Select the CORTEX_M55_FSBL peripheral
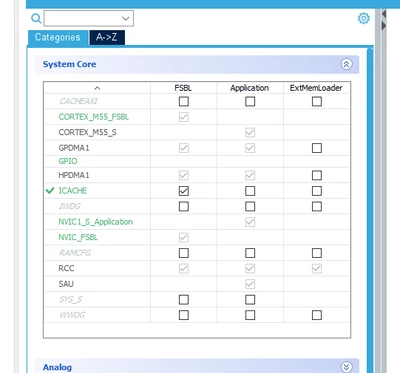This screenshot has height=373, width=400. click(94, 117)
